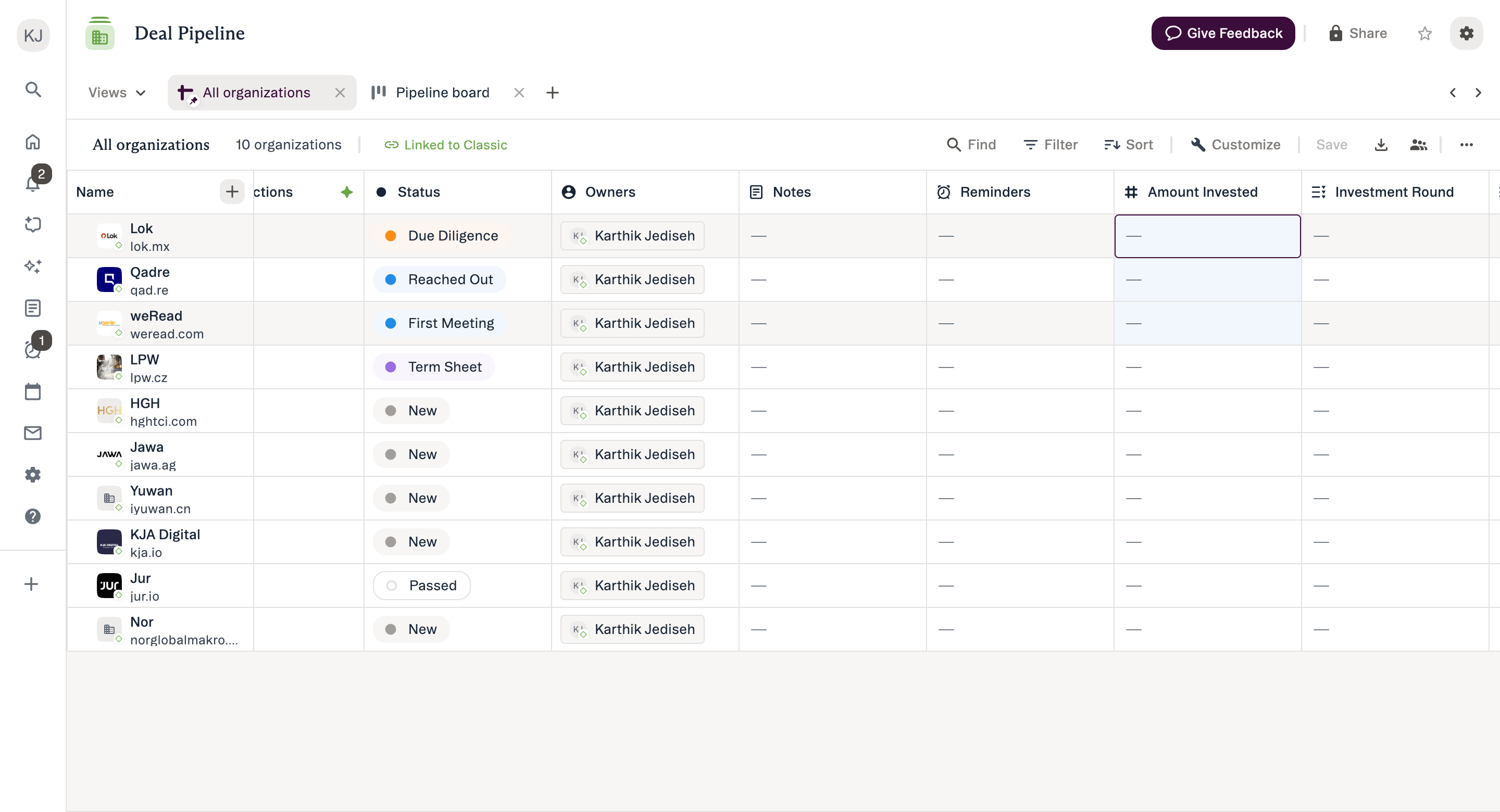Click the Investment Round column header
The width and height of the screenshot is (1500, 812).
click(x=1395, y=192)
